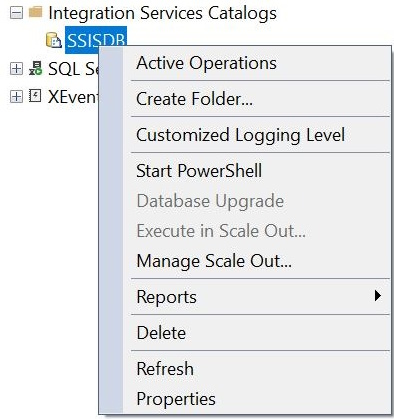Select the SSISDB catalog node

(96, 40)
